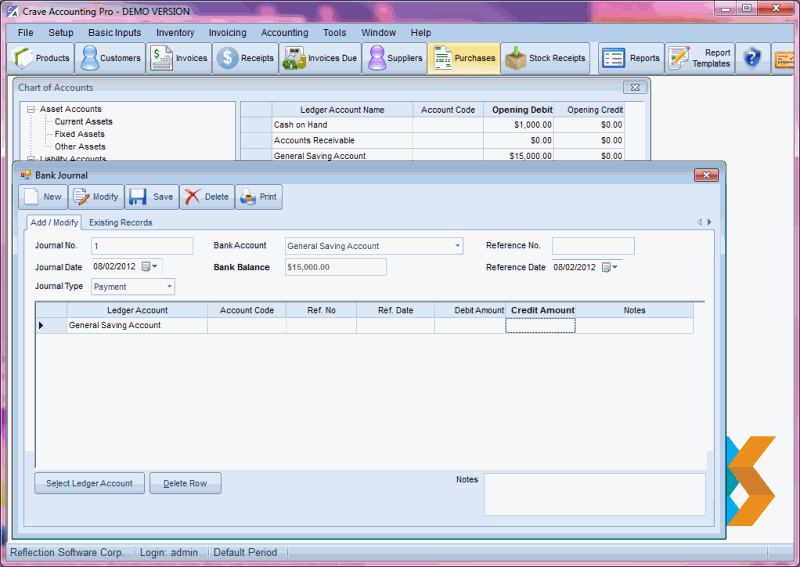Click New in Bank Journal toolbar
This screenshot has height=567, width=800.
coord(43,197)
